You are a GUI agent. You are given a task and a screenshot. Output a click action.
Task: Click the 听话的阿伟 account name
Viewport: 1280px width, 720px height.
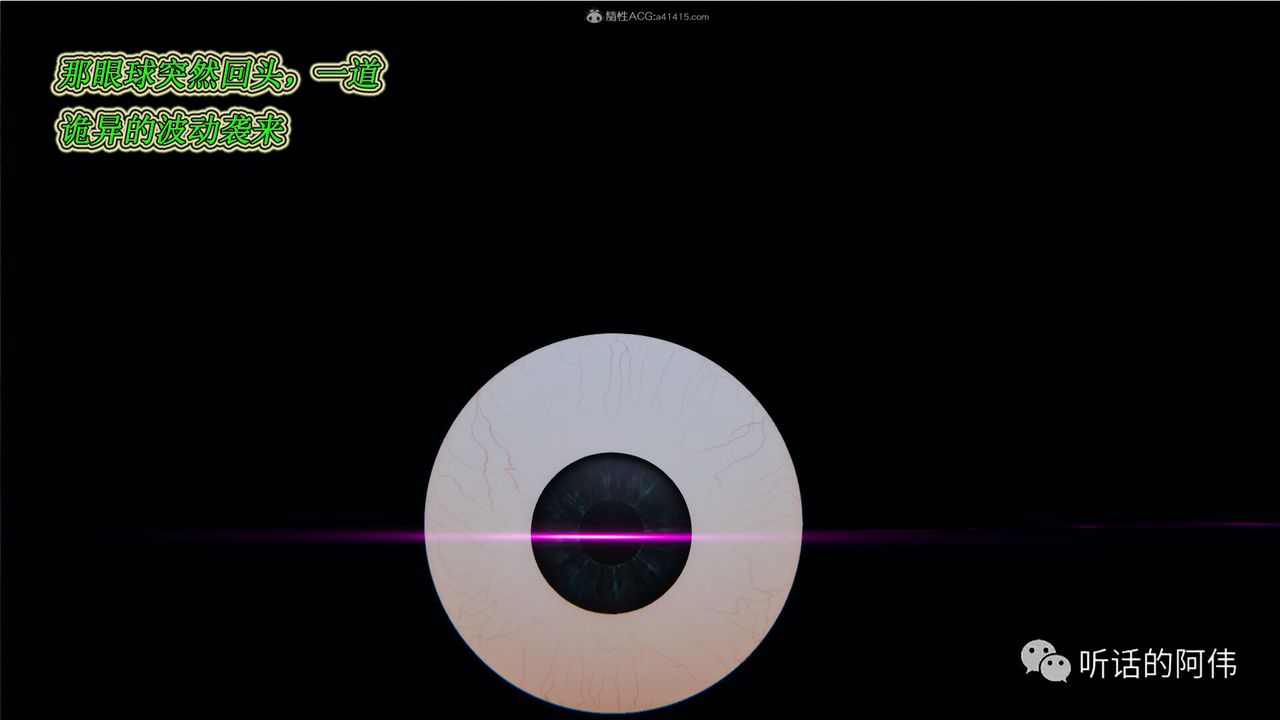click(x=1157, y=664)
